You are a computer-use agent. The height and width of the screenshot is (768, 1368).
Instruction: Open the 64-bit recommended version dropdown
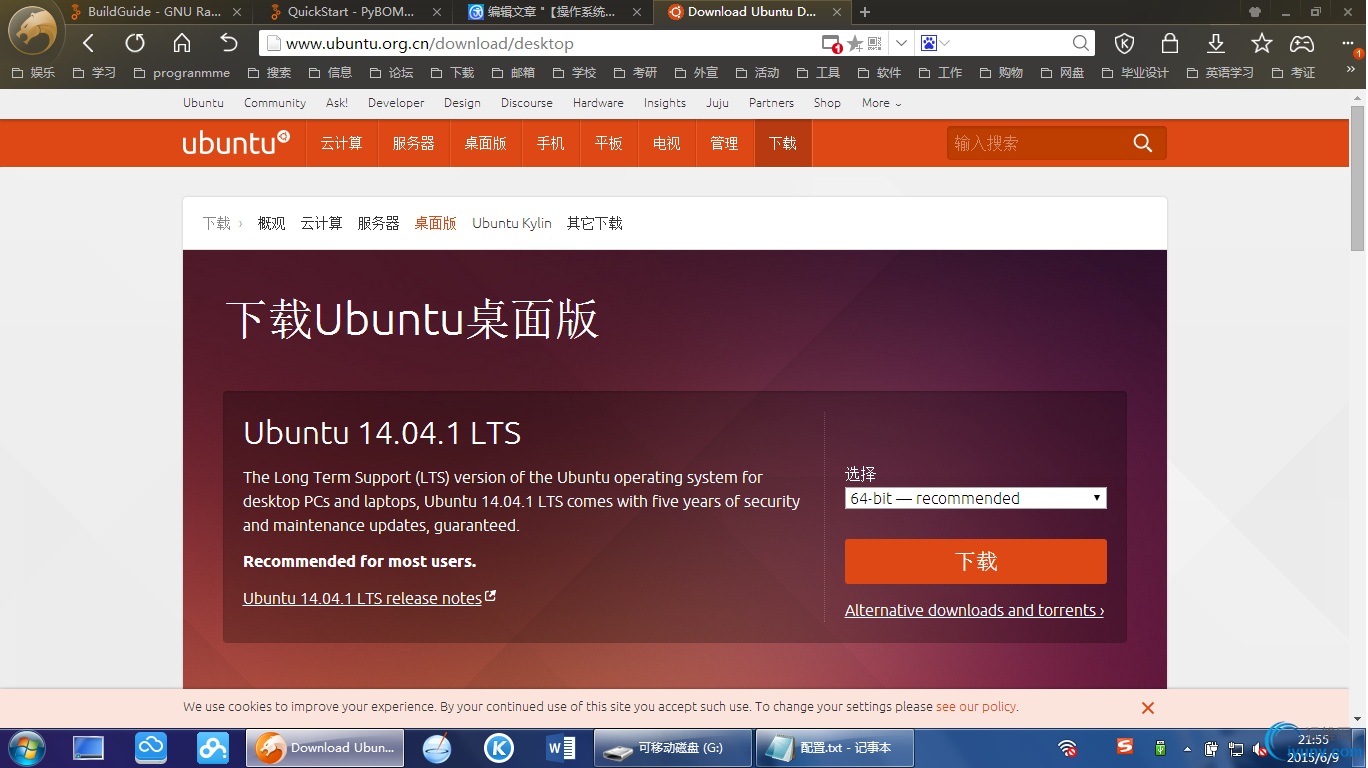[975, 498]
